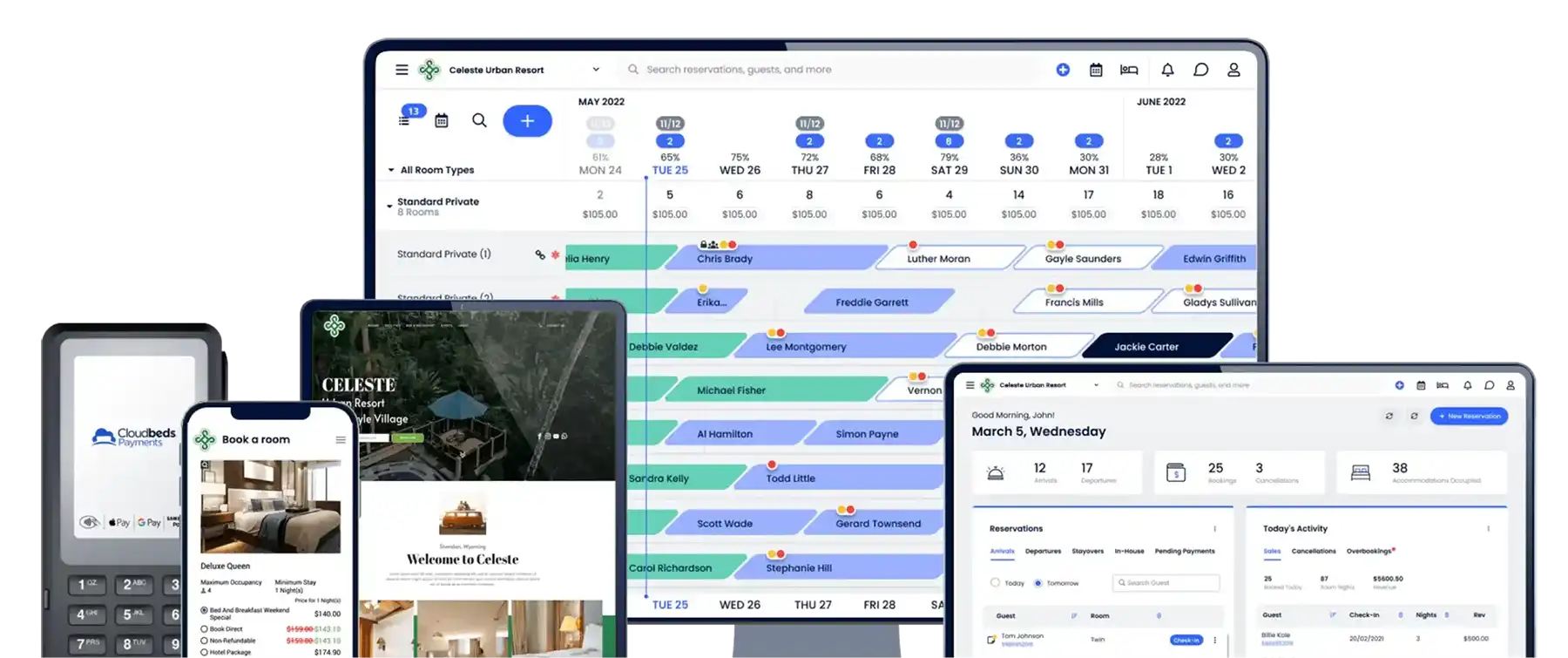
Task: Open user icon in dashboard tablet top bar
Action: (x=1511, y=385)
